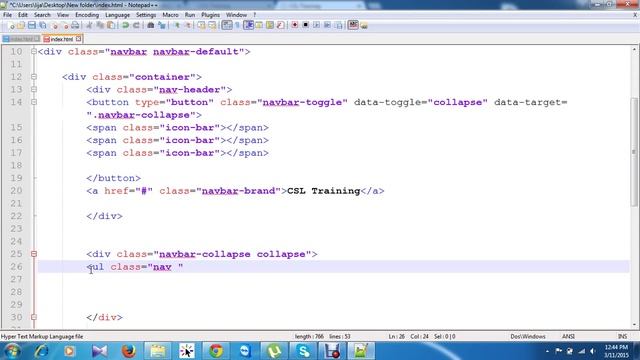Open the Edit menu
Image resolution: width=640 pixels, height=360 pixels.
click(x=23, y=15)
